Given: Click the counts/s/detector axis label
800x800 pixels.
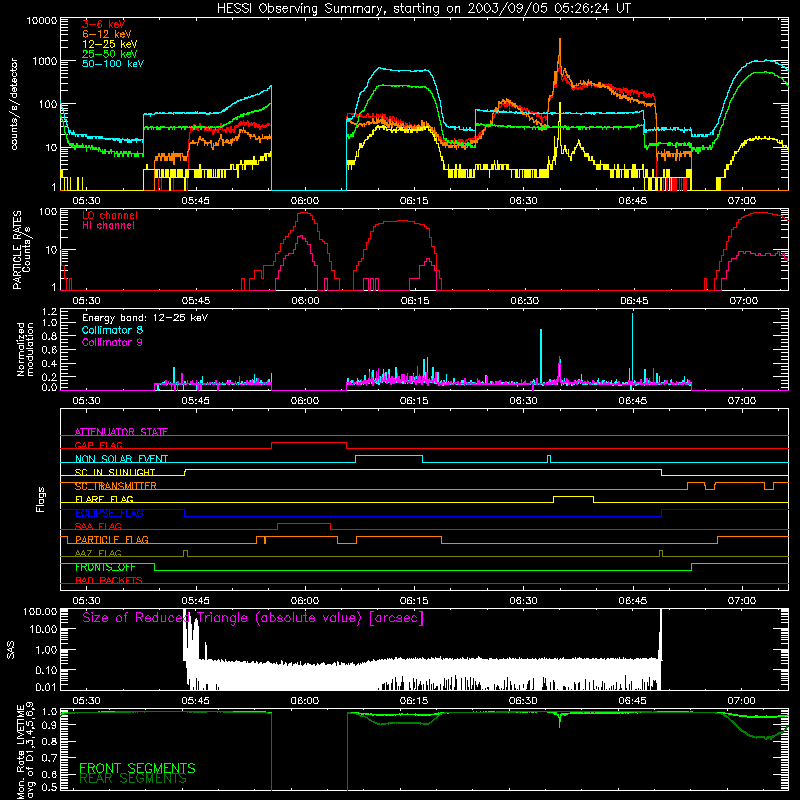Looking at the screenshot, I should coord(14,104).
